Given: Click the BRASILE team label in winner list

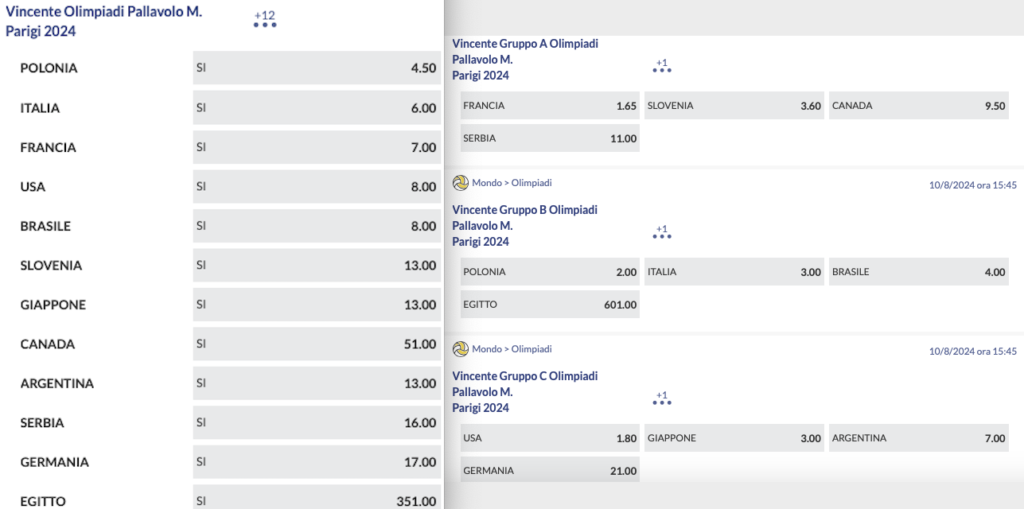Looking at the screenshot, I should [46, 226].
